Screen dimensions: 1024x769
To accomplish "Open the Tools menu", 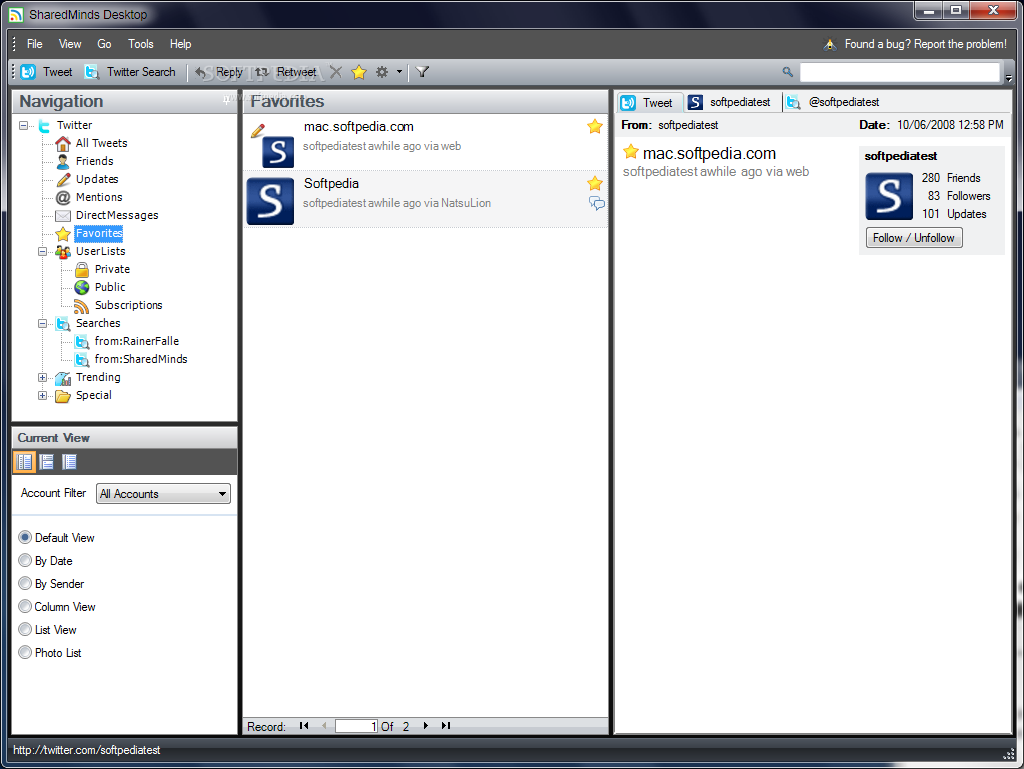I will click(x=140, y=44).
